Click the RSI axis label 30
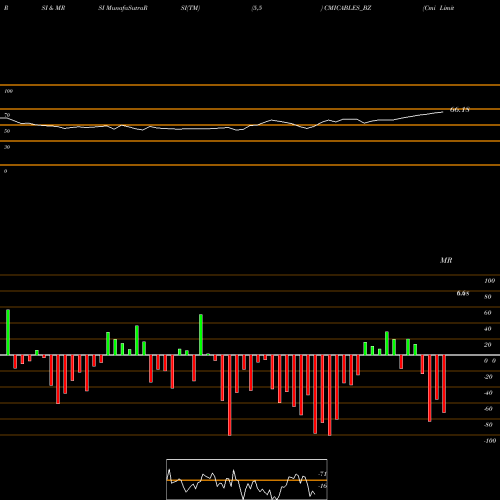The height and width of the screenshot is (500, 500). [7, 147]
